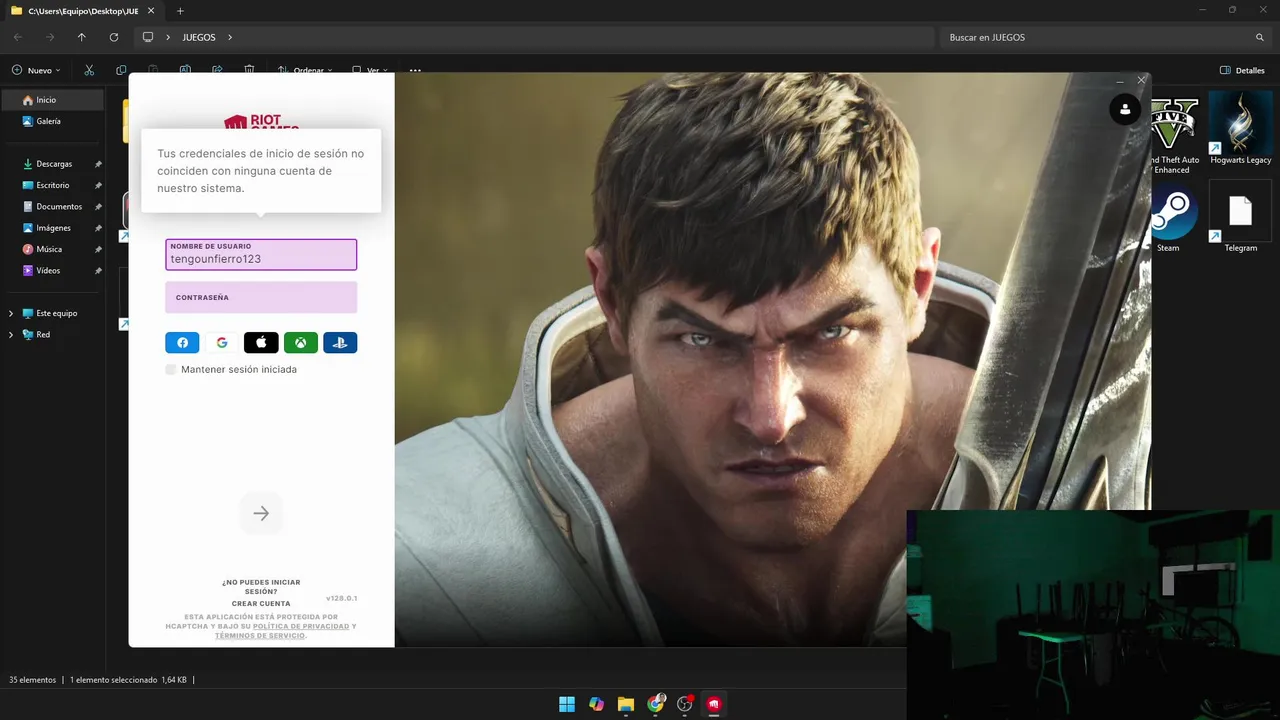Focus the Contraseña password field
This screenshot has width=1280, height=720.
point(261,297)
